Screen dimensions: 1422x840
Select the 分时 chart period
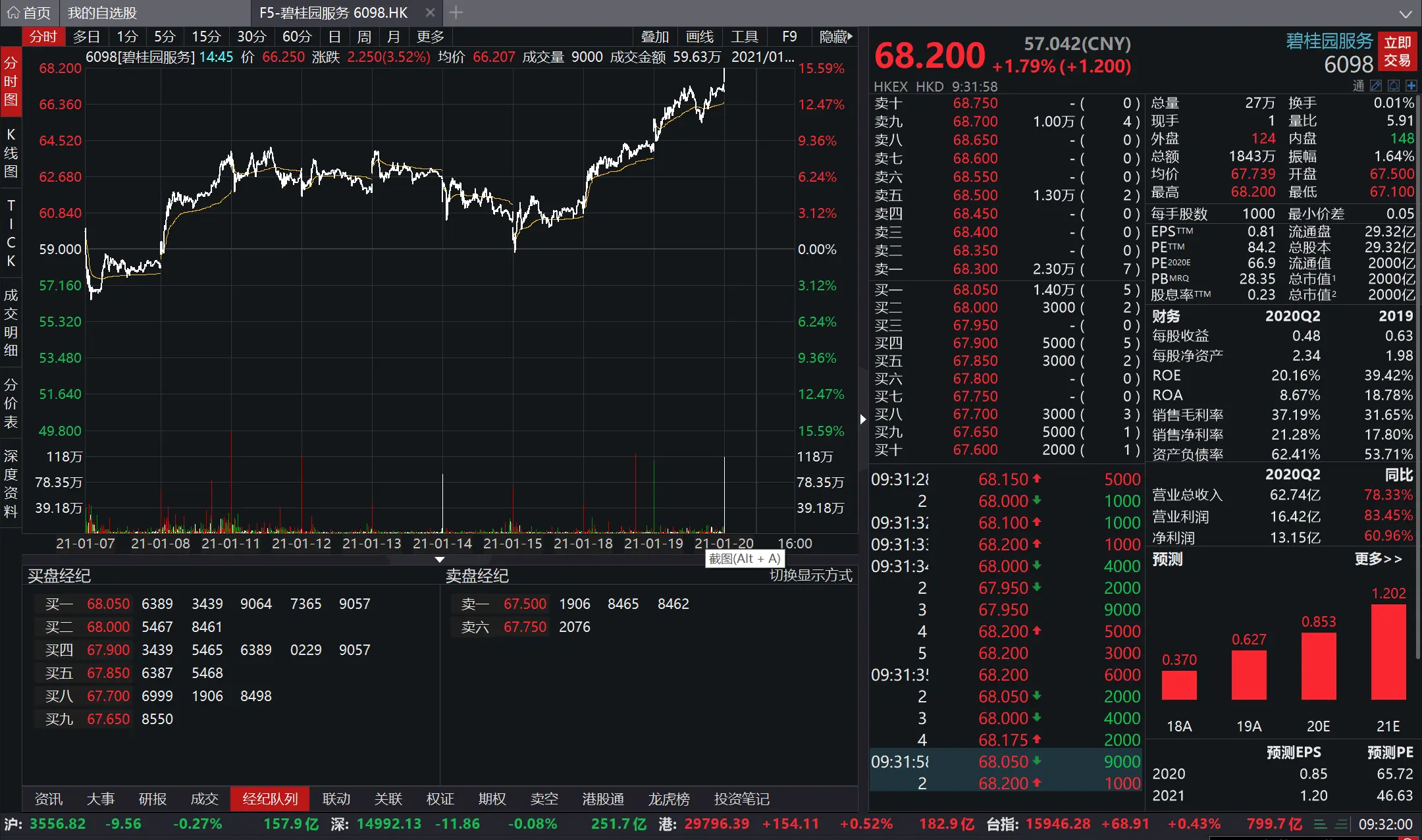point(43,37)
